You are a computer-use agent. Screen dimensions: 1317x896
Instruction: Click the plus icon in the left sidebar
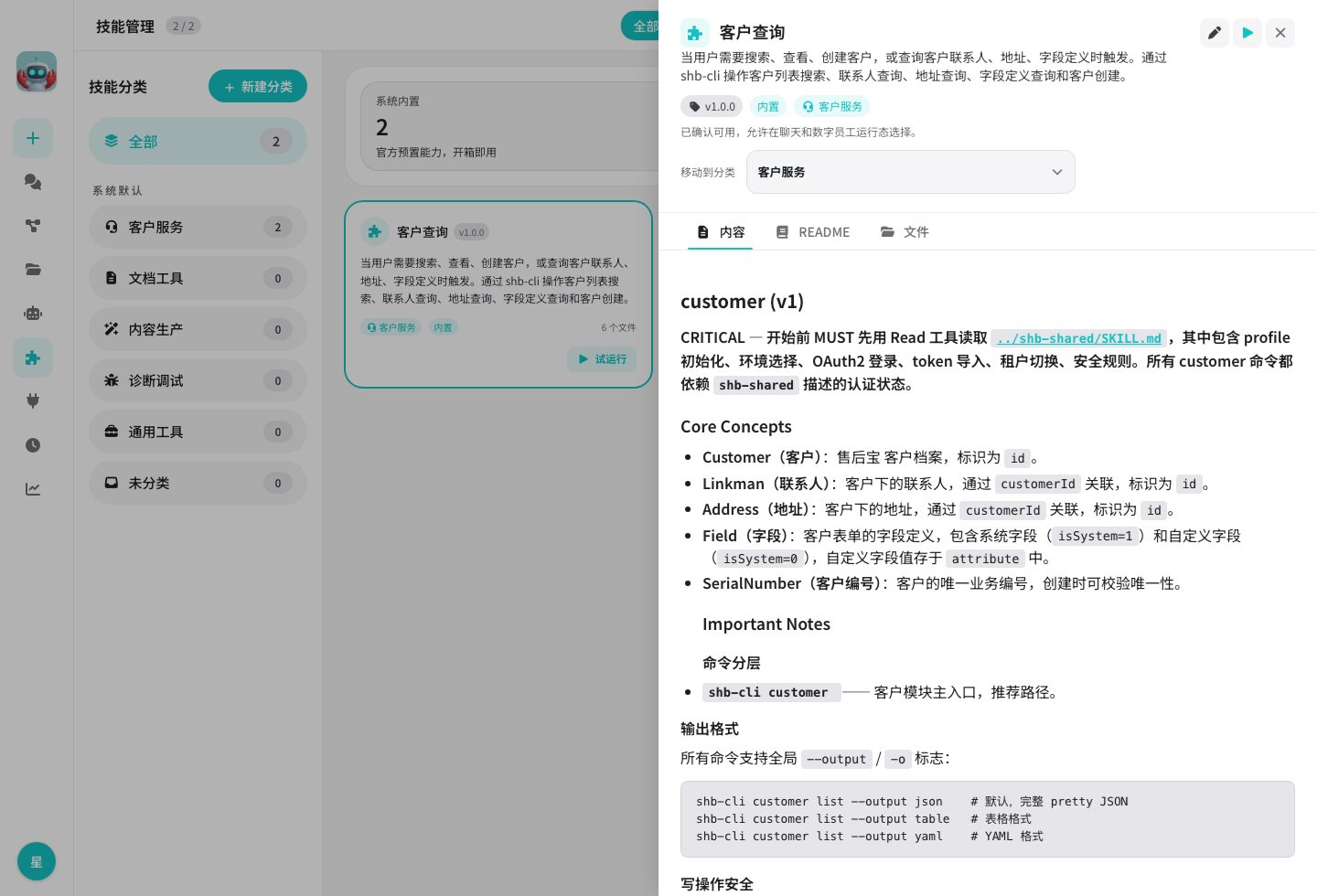point(33,138)
